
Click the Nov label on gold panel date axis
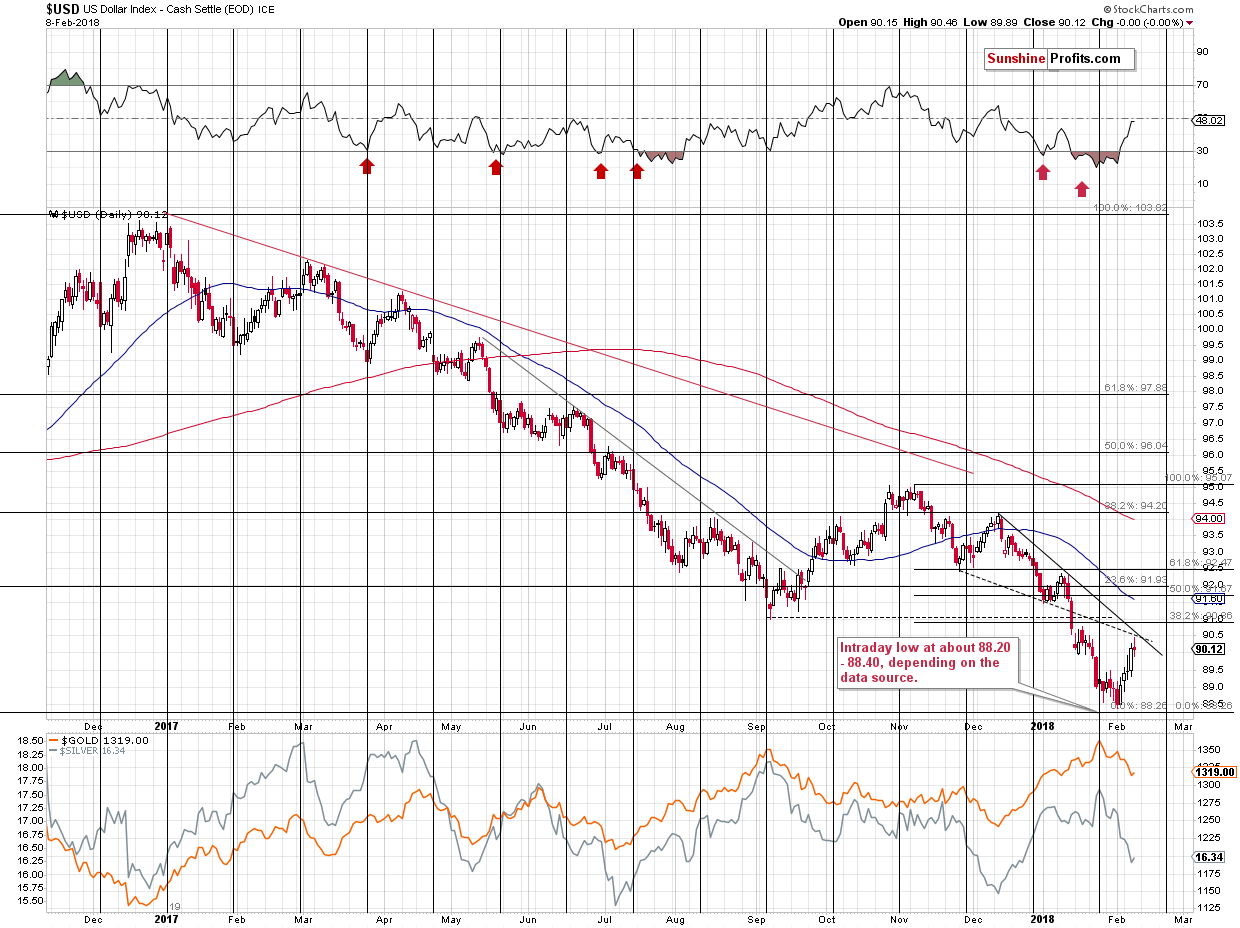point(900,918)
